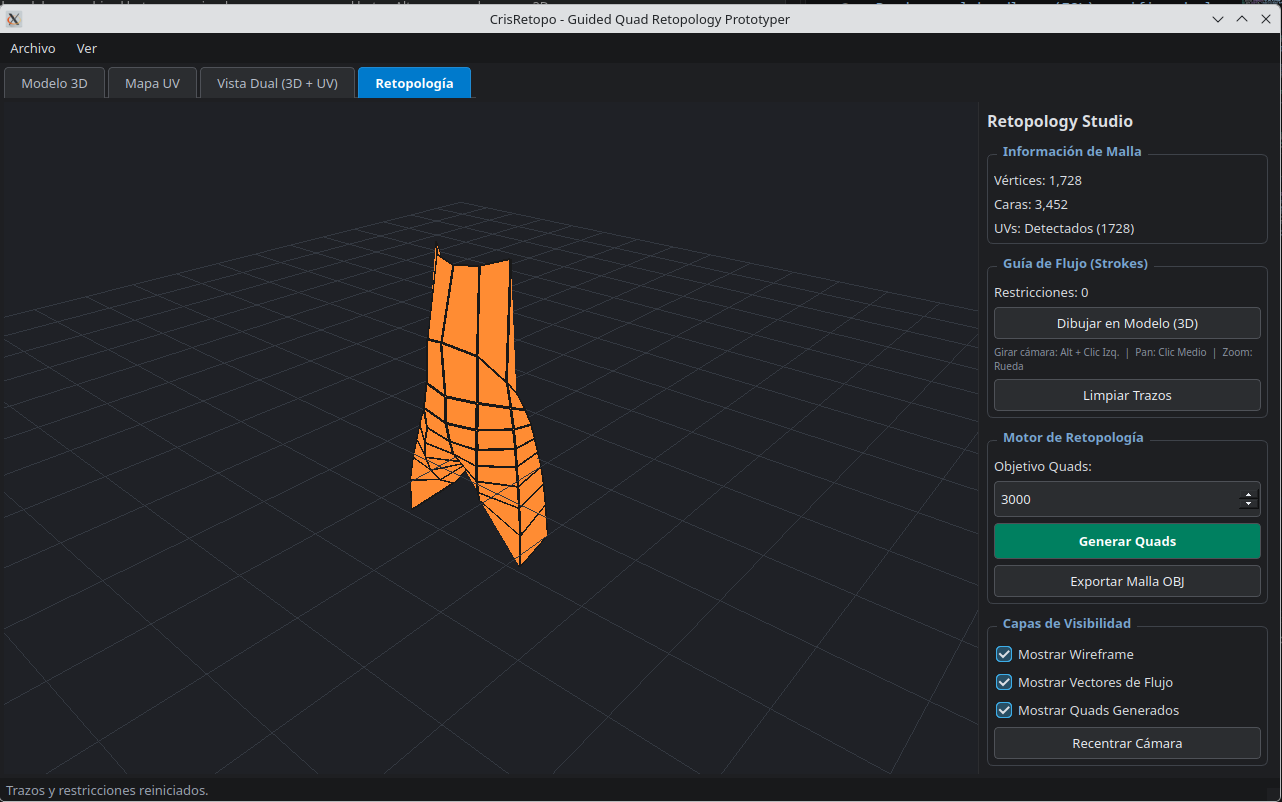Uncheck Mostrar Quads Generados

pos(1004,710)
